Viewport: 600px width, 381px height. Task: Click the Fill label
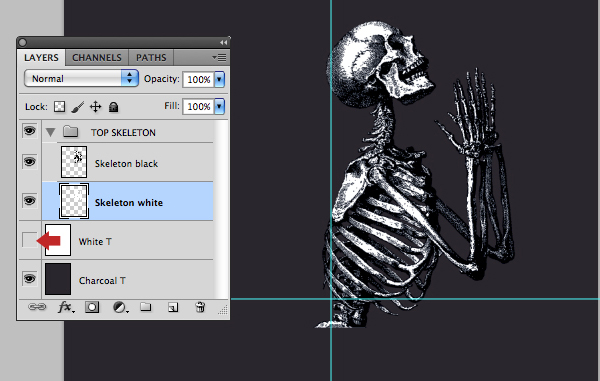coord(172,106)
